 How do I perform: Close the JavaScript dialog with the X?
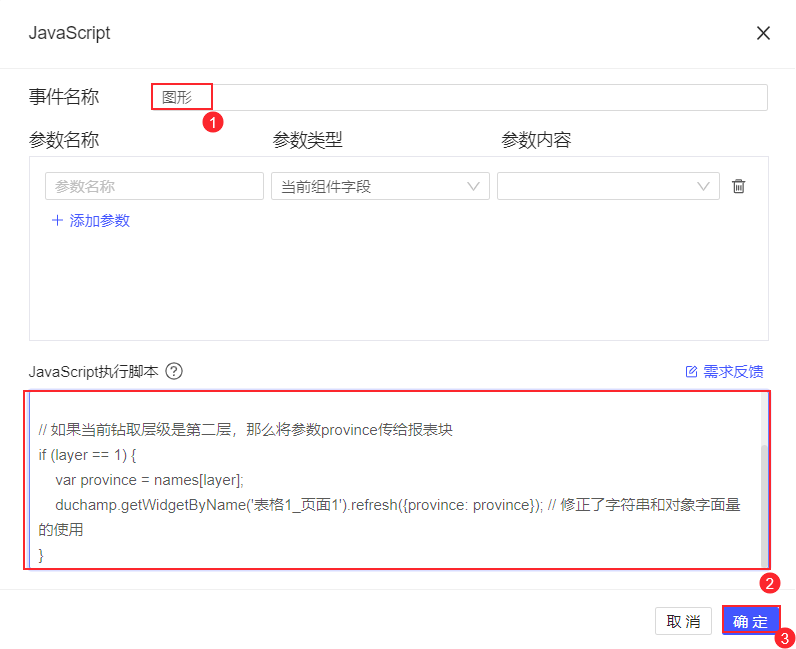click(x=763, y=34)
